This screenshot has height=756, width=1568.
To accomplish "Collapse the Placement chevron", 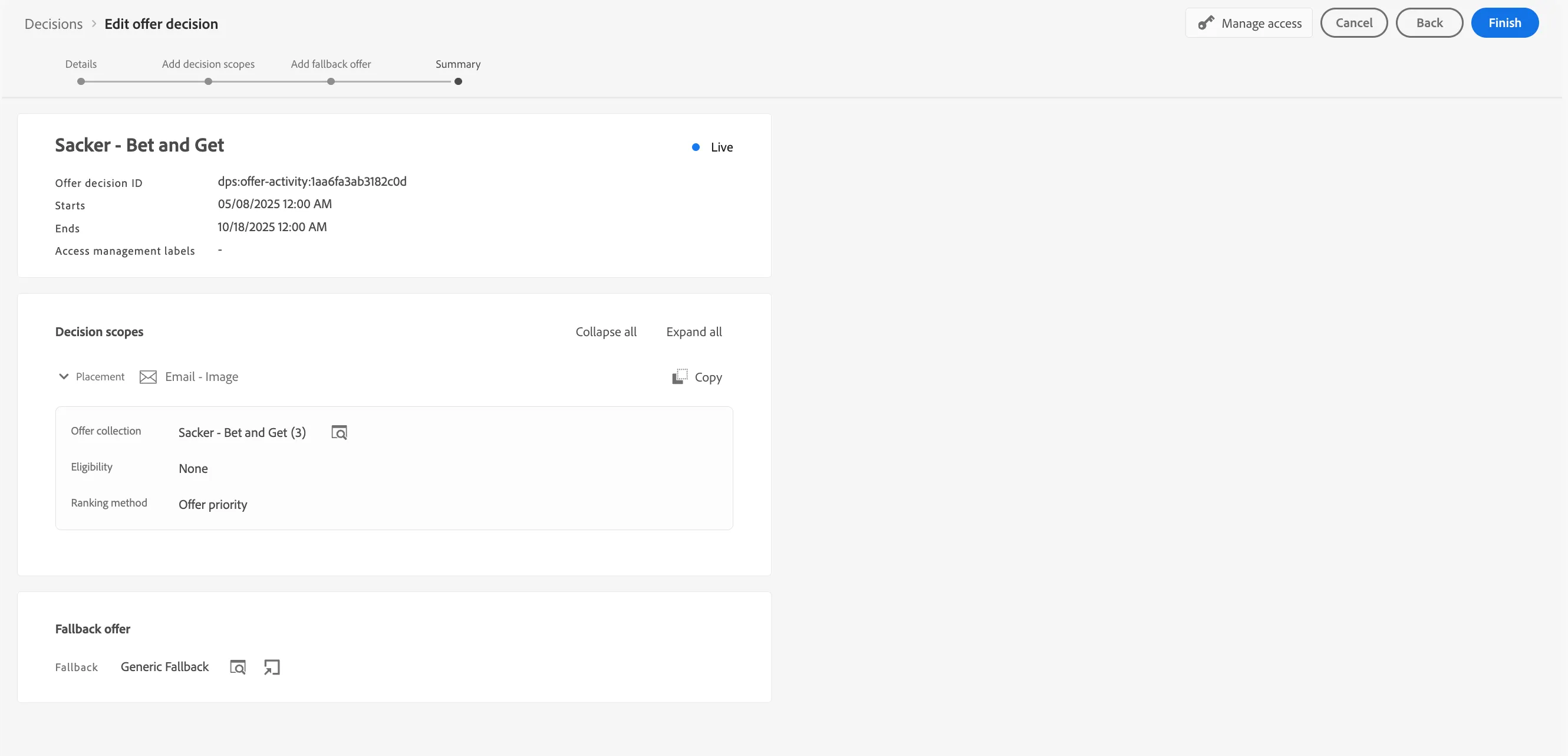I will tap(63, 377).
